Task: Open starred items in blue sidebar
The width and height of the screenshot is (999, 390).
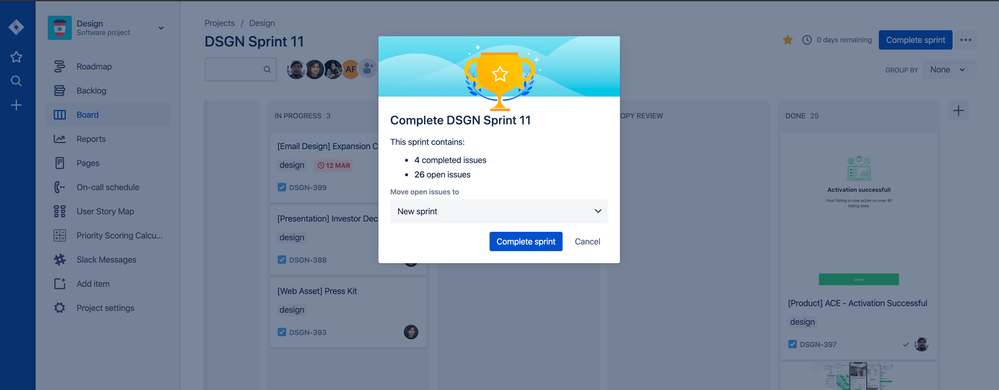Action: point(17,57)
